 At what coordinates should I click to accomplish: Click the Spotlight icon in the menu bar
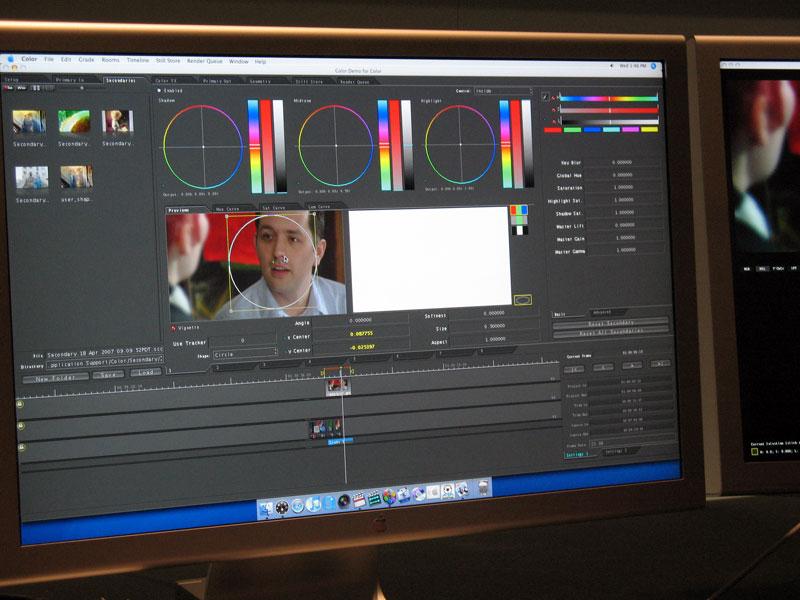pyautogui.click(x=654, y=66)
